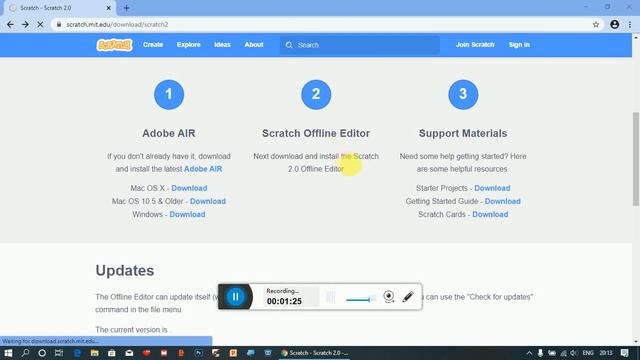Viewport: 640px width, 360px height.
Task: Change input language ENG
Action: click(588, 353)
